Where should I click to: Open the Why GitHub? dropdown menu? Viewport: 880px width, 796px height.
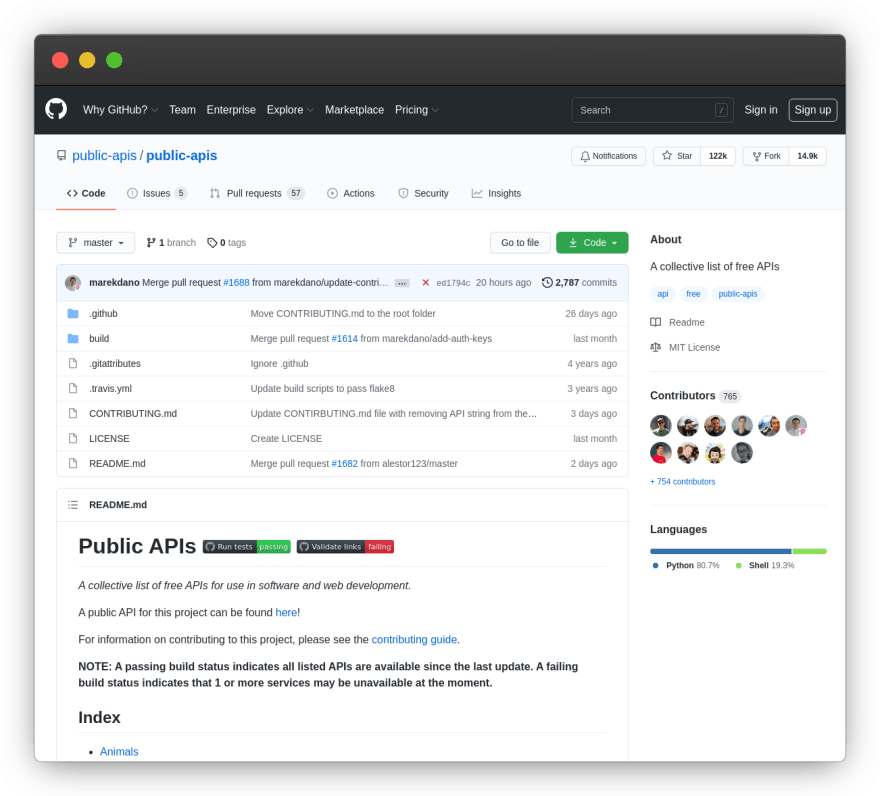click(120, 110)
